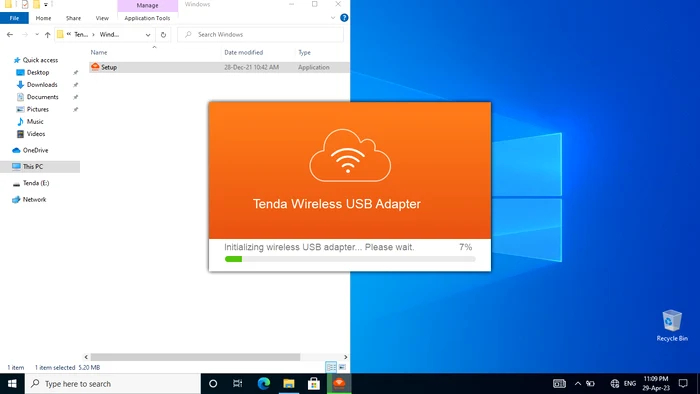Click horizontal scrollbar in Explorer
Image resolution: width=700 pixels, height=394 pixels.
coord(195,357)
